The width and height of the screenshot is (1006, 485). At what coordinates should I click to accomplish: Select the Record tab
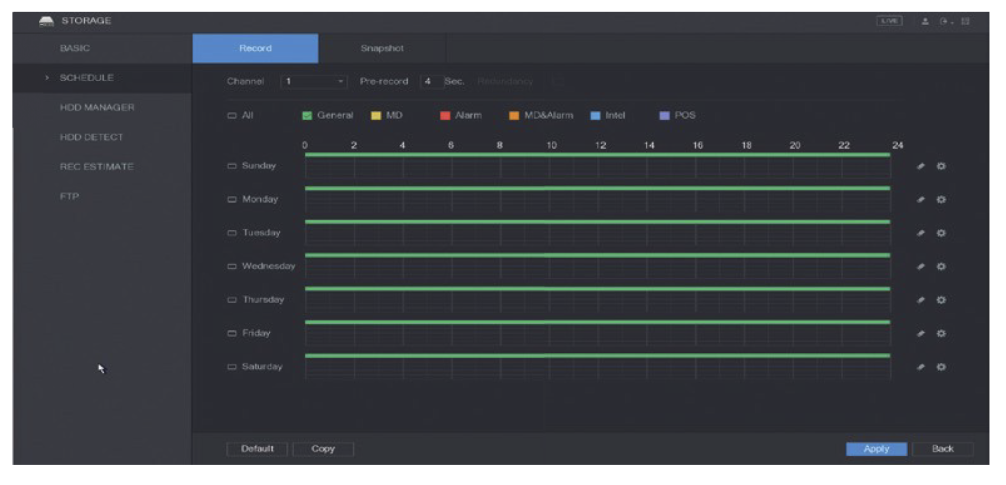[x=255, y=47]
